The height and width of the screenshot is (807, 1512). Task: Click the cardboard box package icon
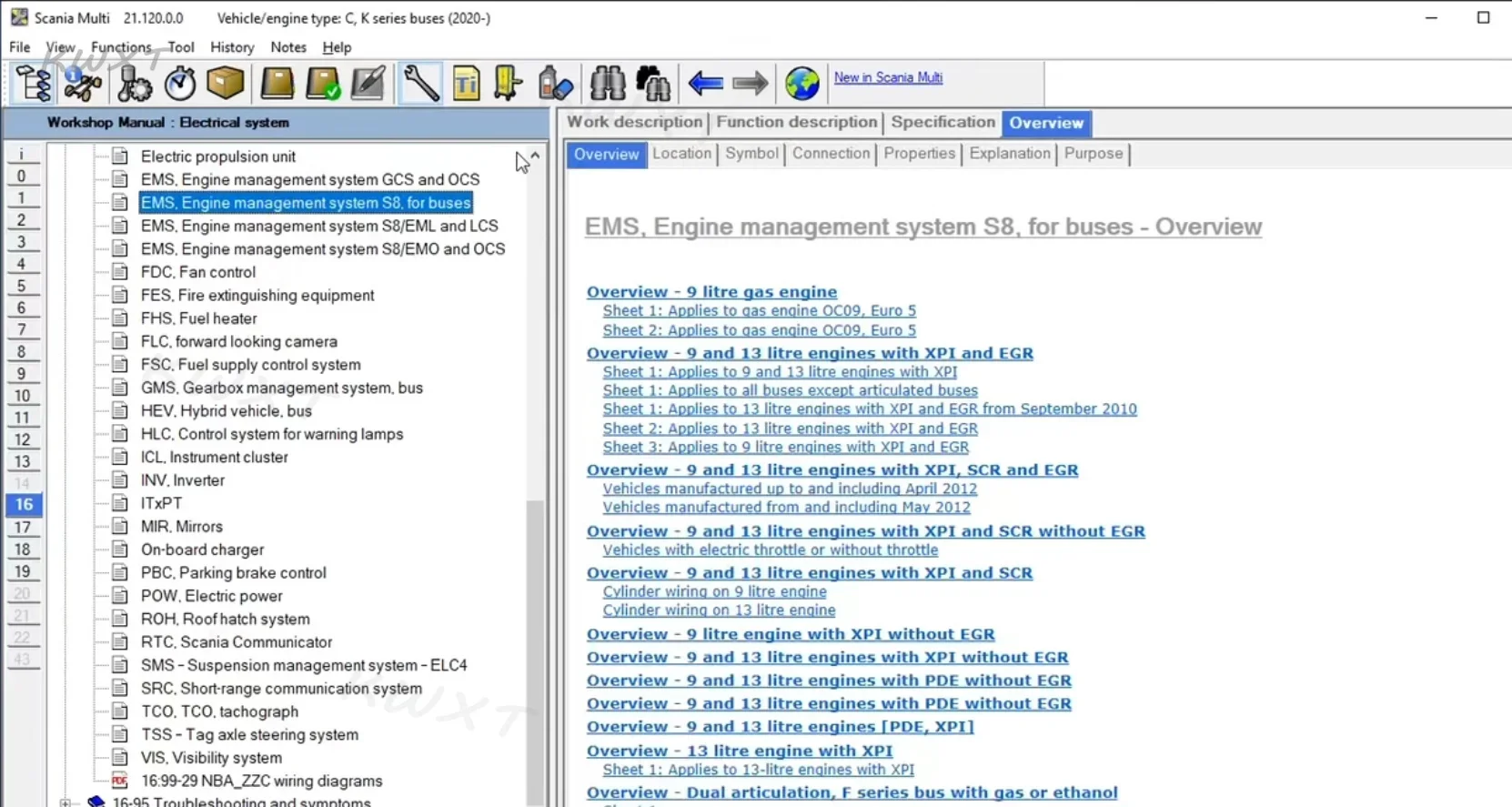tap(226, 84)
